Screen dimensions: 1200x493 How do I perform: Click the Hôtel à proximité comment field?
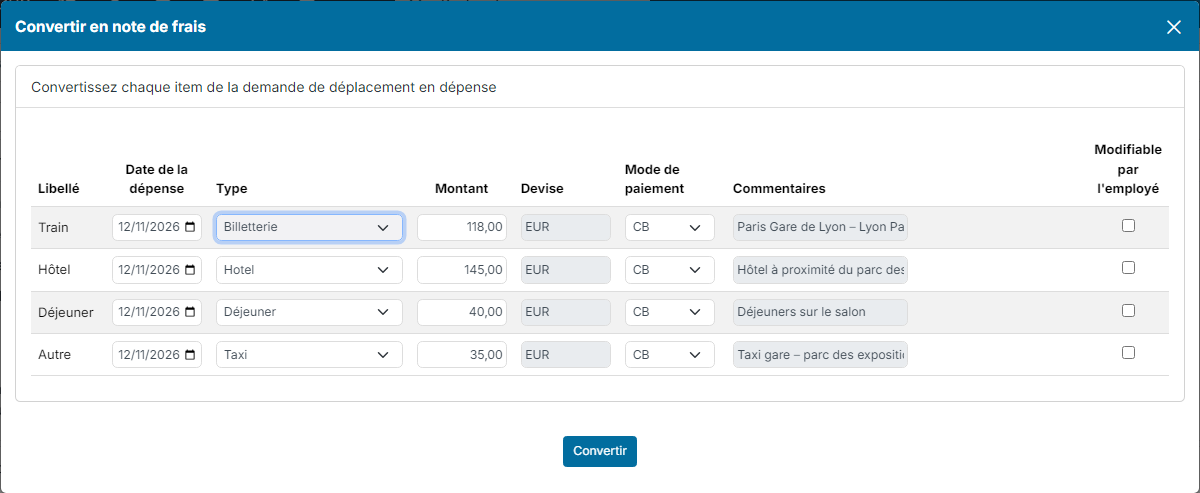(x=820, y=270)
